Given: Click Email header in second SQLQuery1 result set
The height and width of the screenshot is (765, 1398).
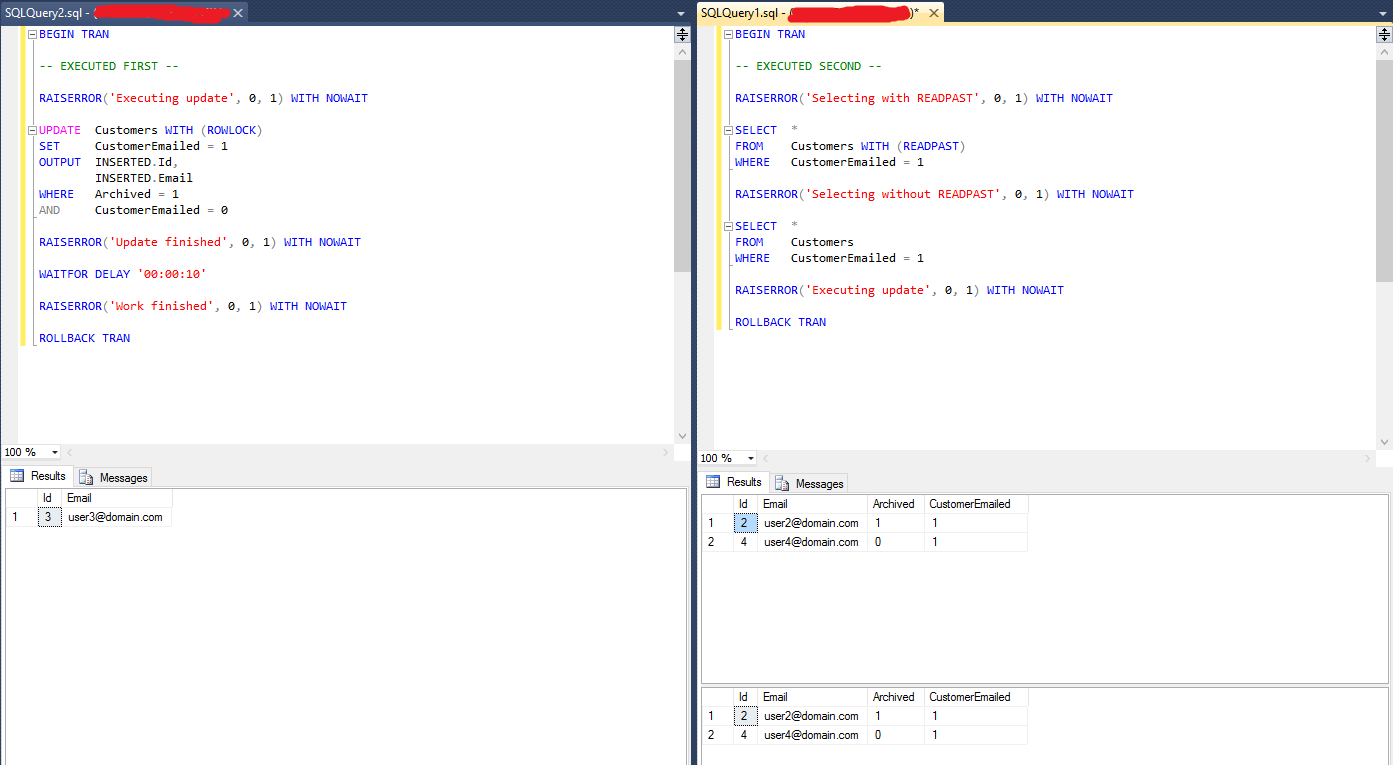Looking at the screenshot, I should point(812,697).
